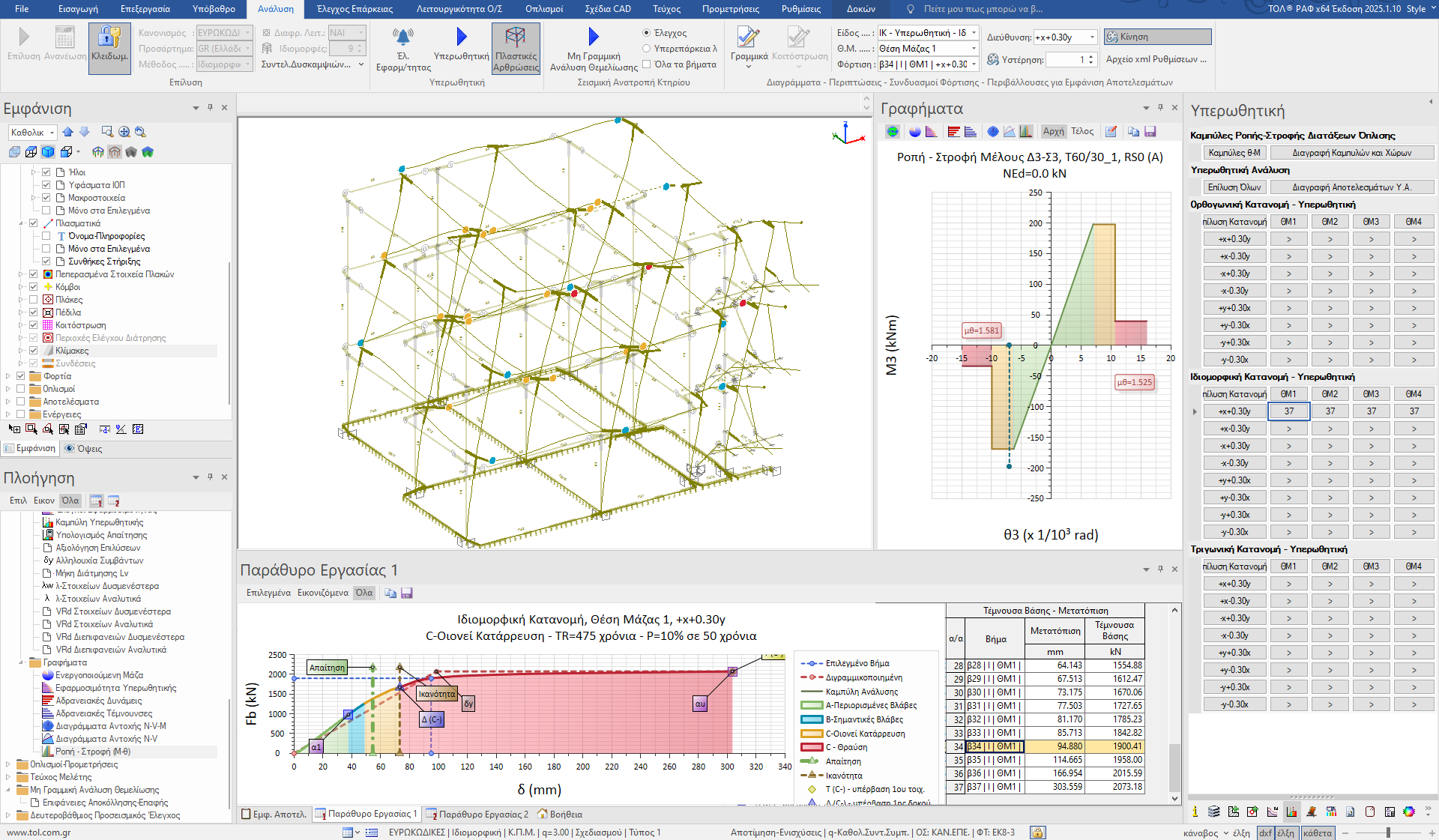Expand the Φορτία tree node

8,376
